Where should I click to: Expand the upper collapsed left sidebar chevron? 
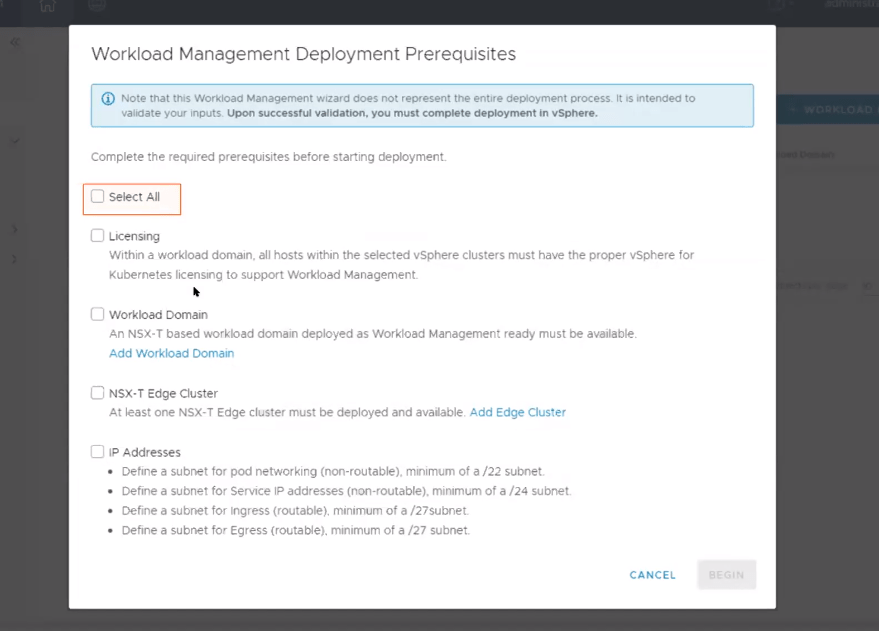15,230
